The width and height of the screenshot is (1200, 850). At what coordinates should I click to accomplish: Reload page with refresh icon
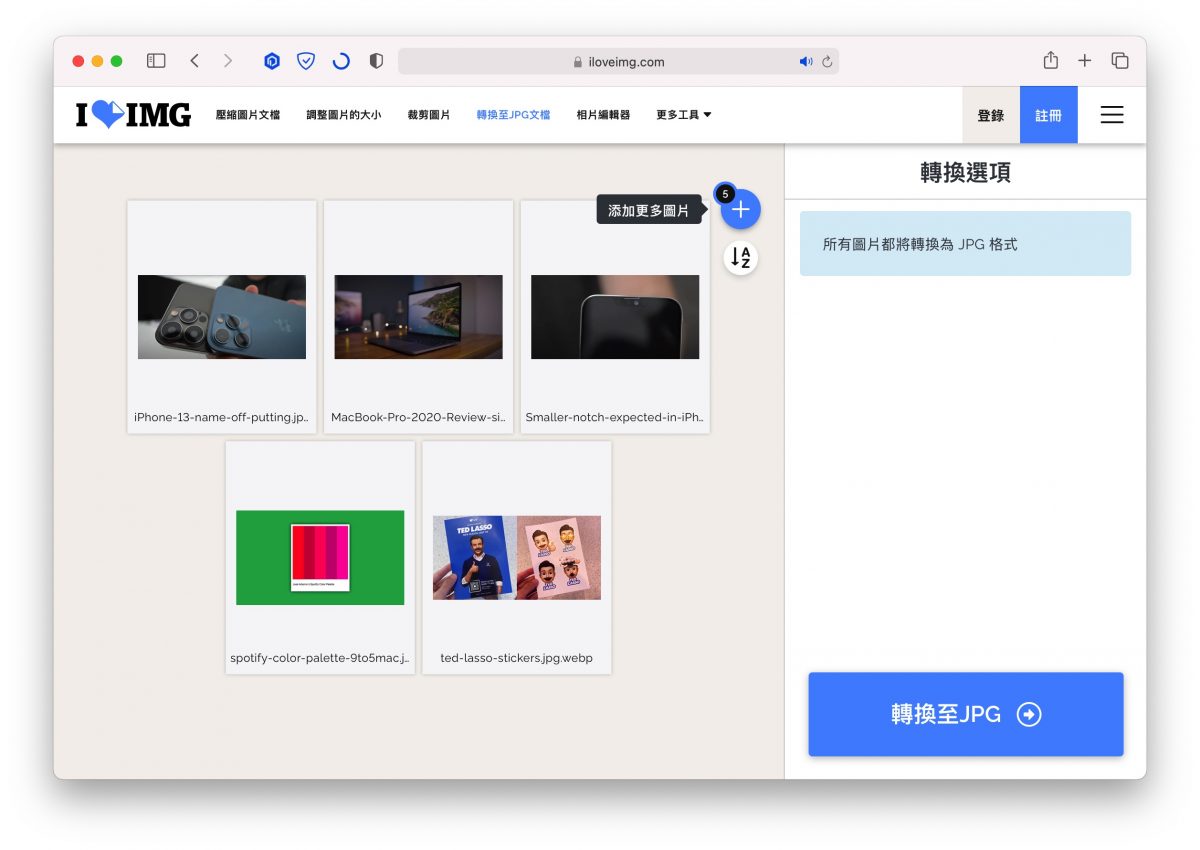(827, 62)
